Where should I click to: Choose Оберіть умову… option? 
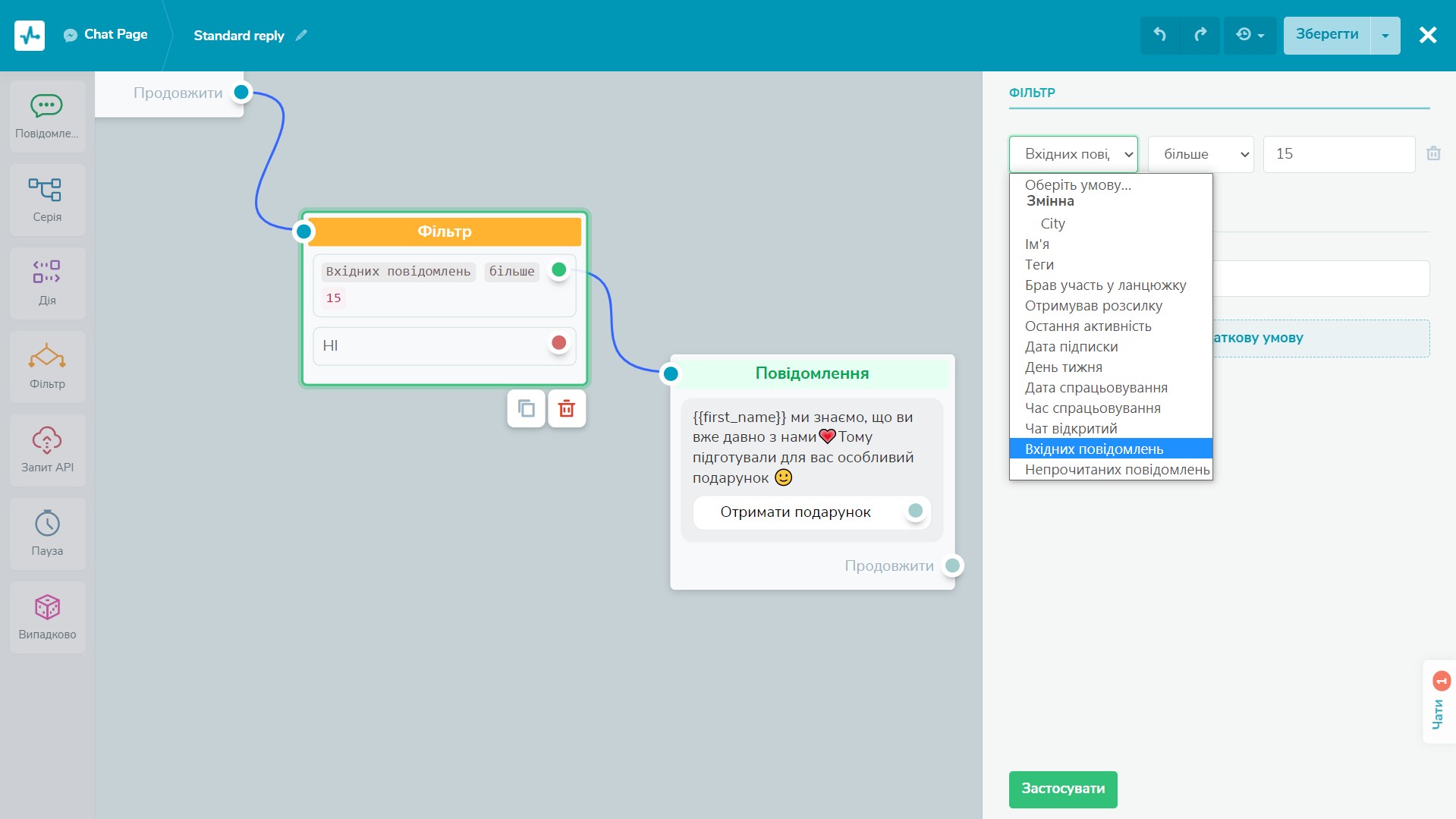(1111, 184)
